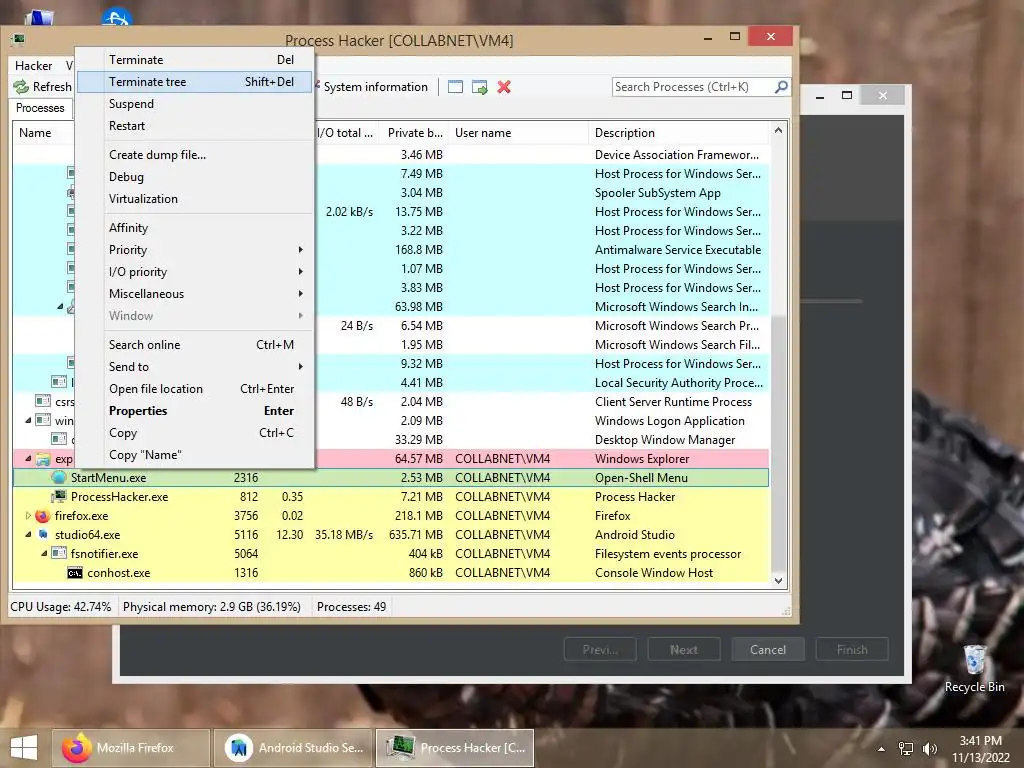Select the Windows Explorer process row

point(391,459)
